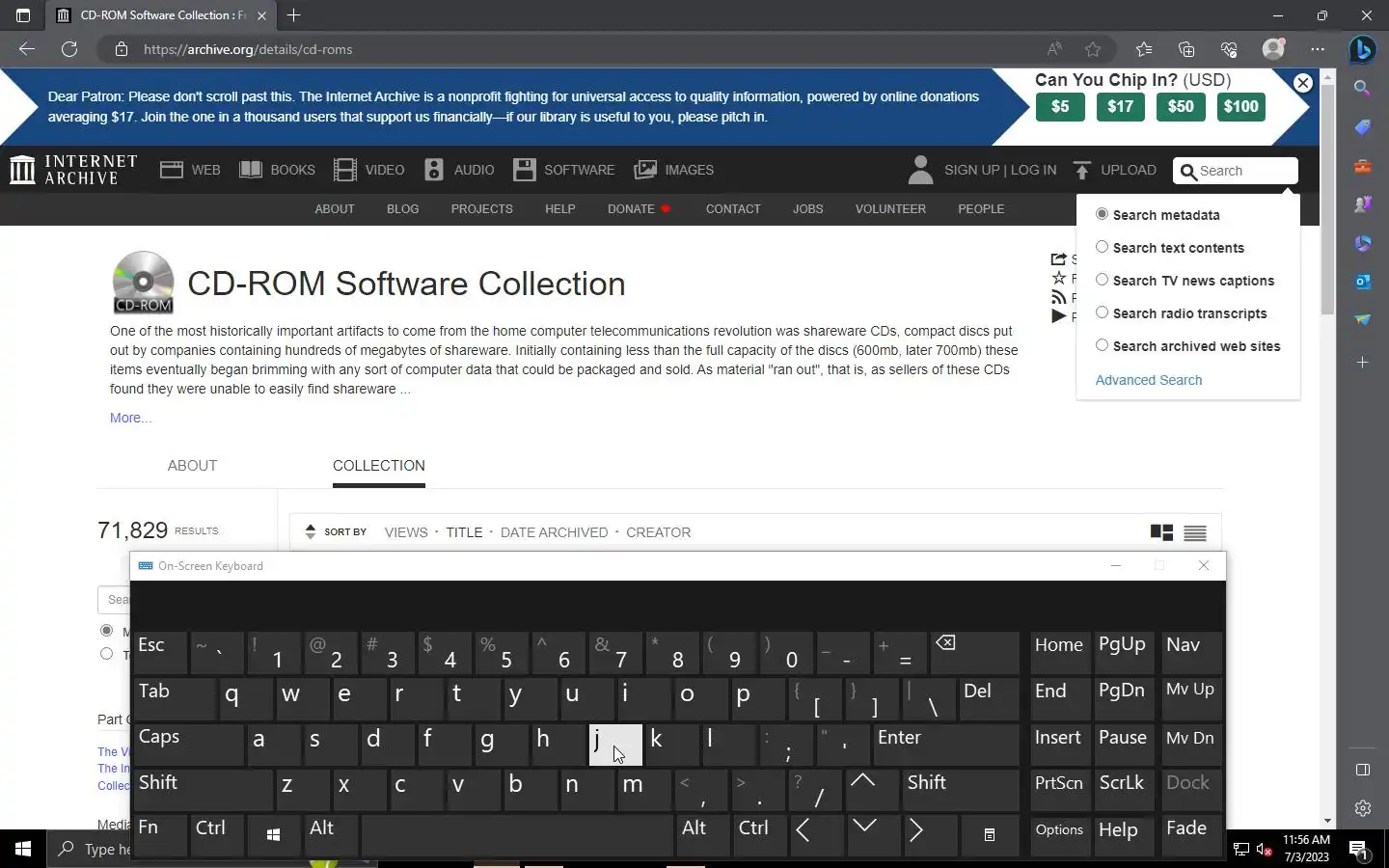Viewport: 1389px width, 868px height.
Task: Click the user avatar icon
Action: (x=920, y=170)
